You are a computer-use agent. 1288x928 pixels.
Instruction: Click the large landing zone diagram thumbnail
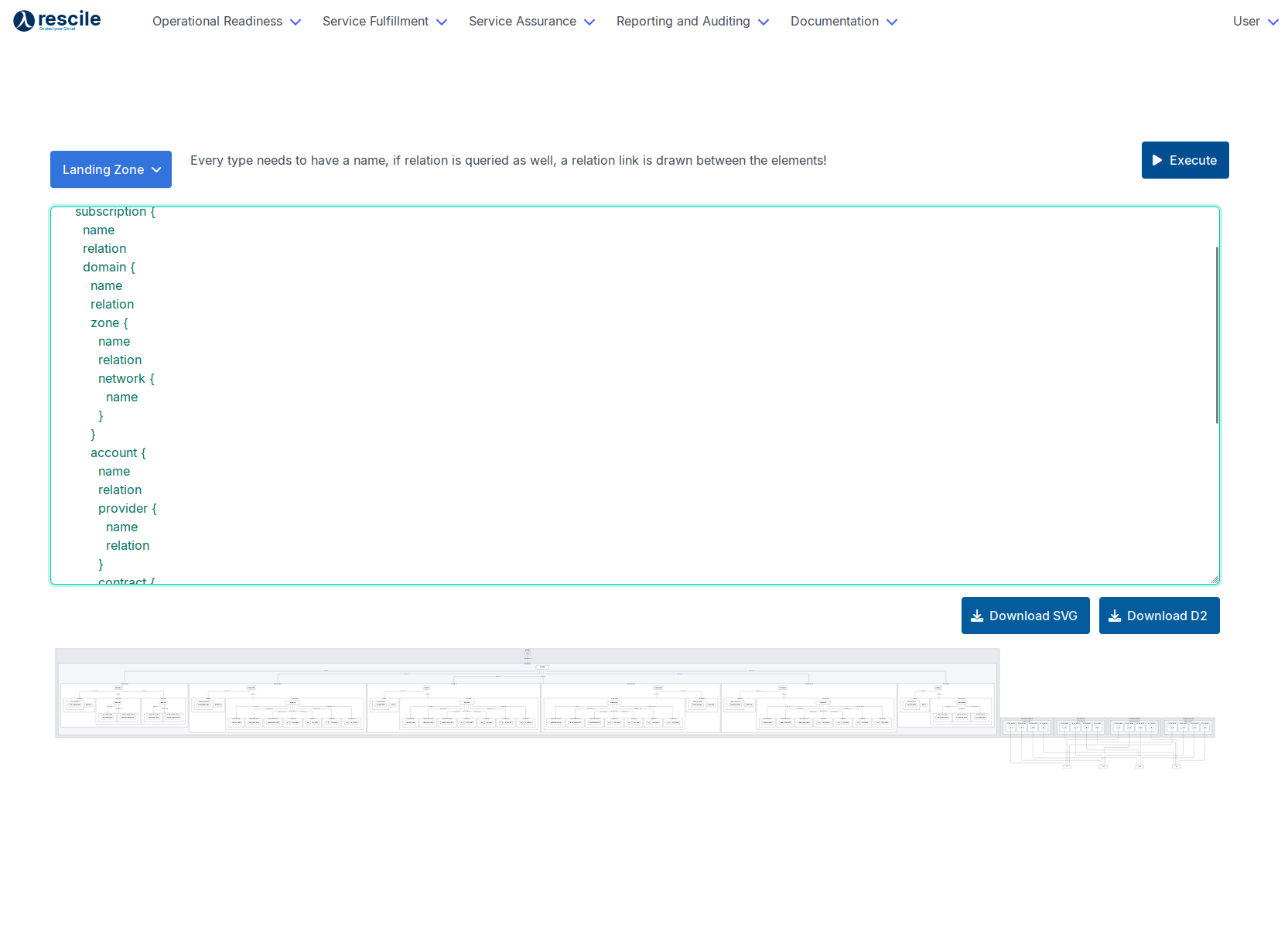(527, 693)
